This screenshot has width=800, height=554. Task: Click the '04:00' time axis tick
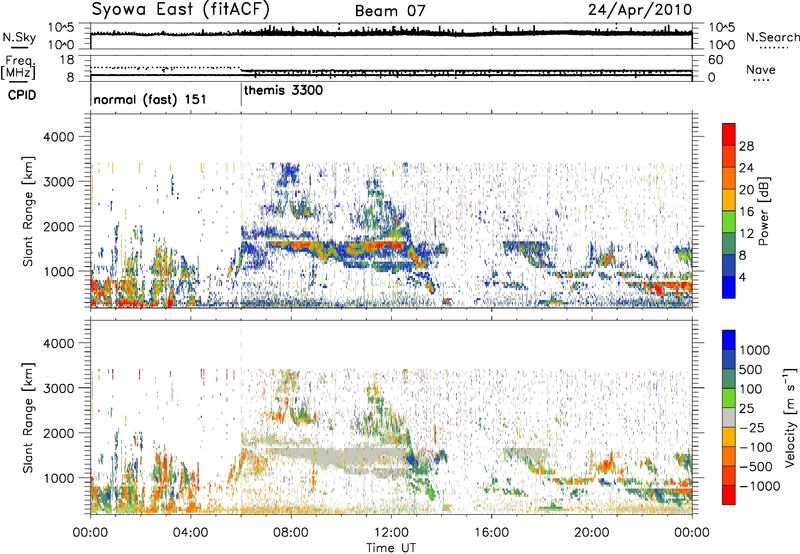coord(190,533)
